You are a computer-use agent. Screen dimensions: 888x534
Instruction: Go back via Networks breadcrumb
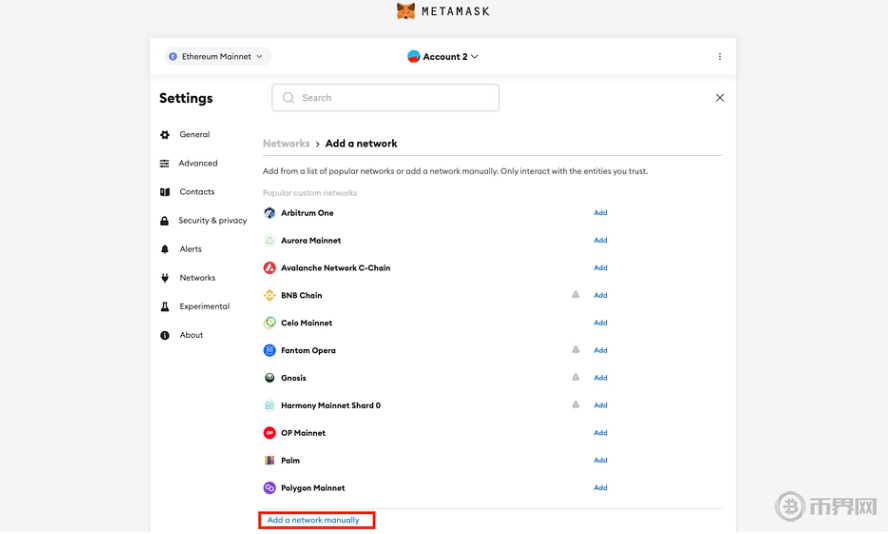[x=286, y=144]
